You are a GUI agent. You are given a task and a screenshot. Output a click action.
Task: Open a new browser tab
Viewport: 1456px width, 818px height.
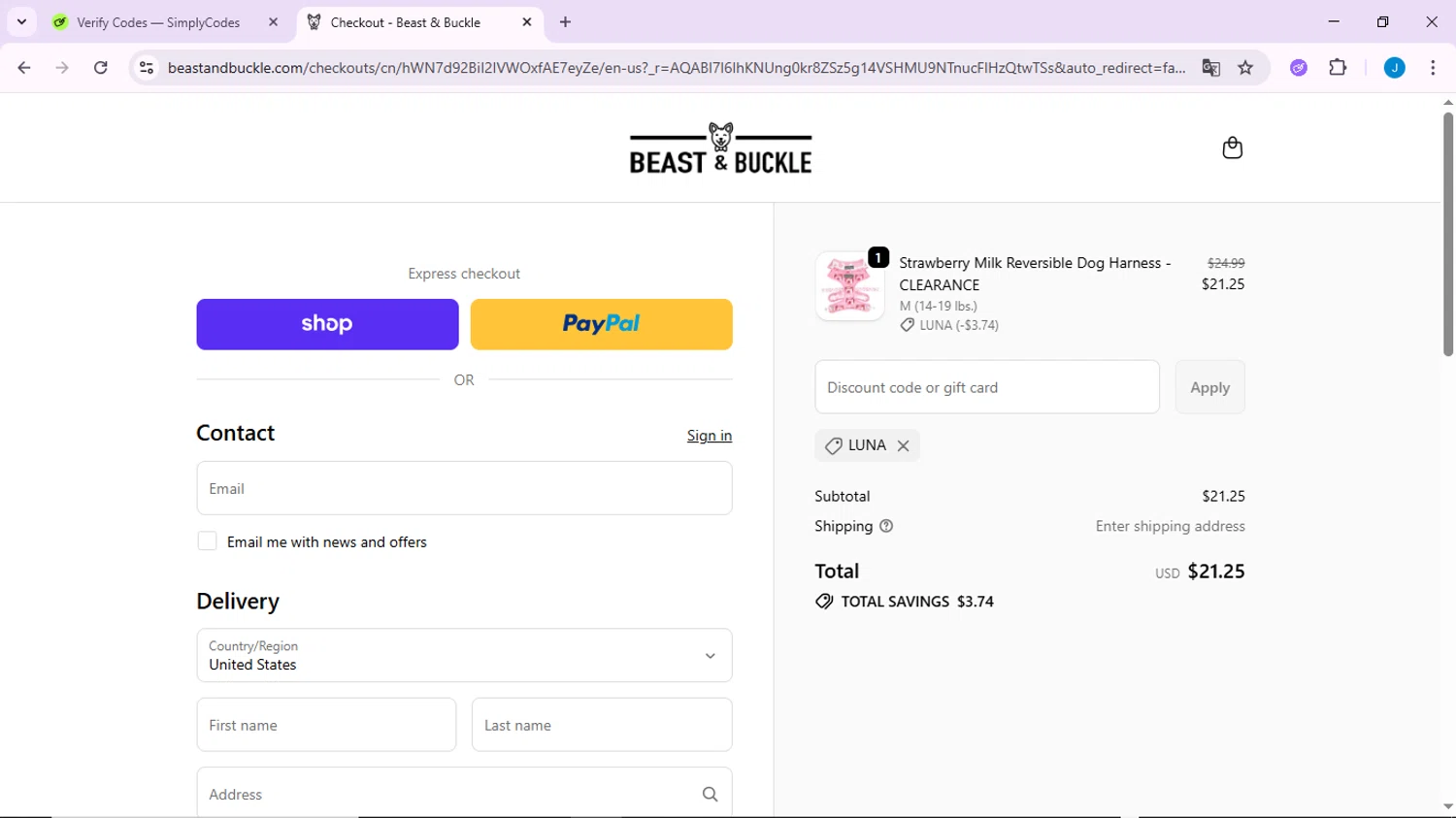[565, 22]
